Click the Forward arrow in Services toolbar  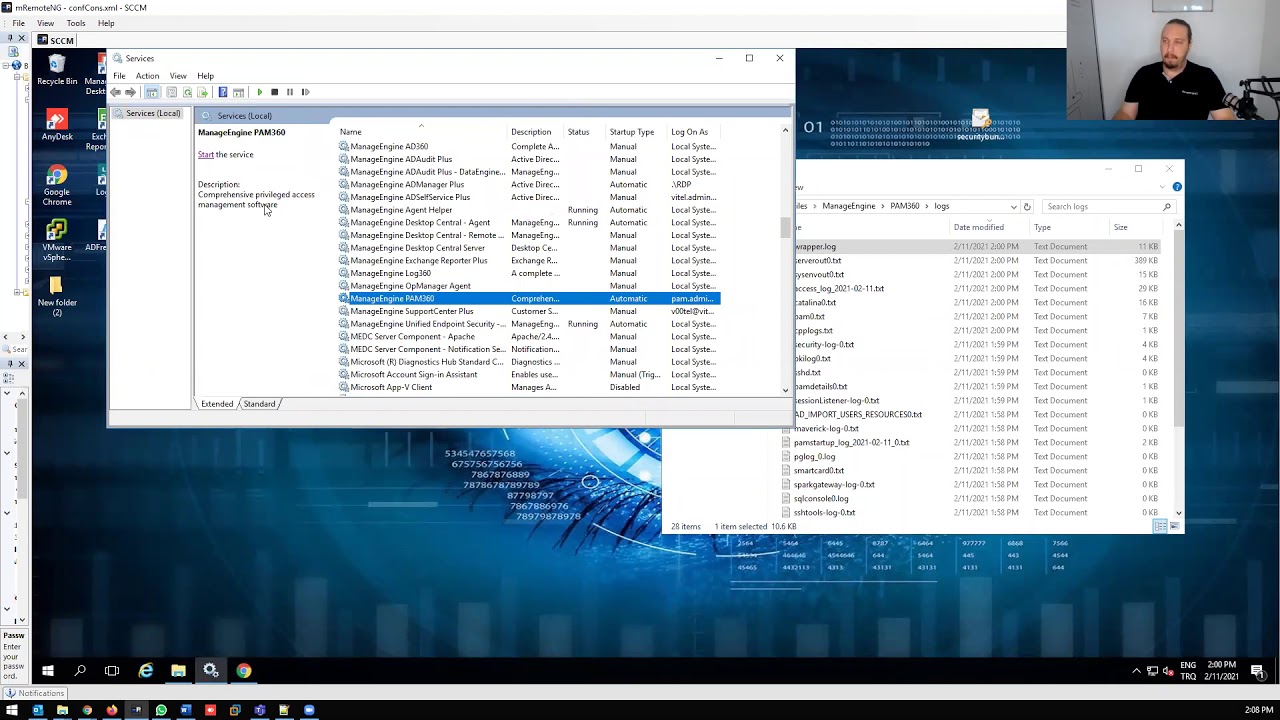131,92
